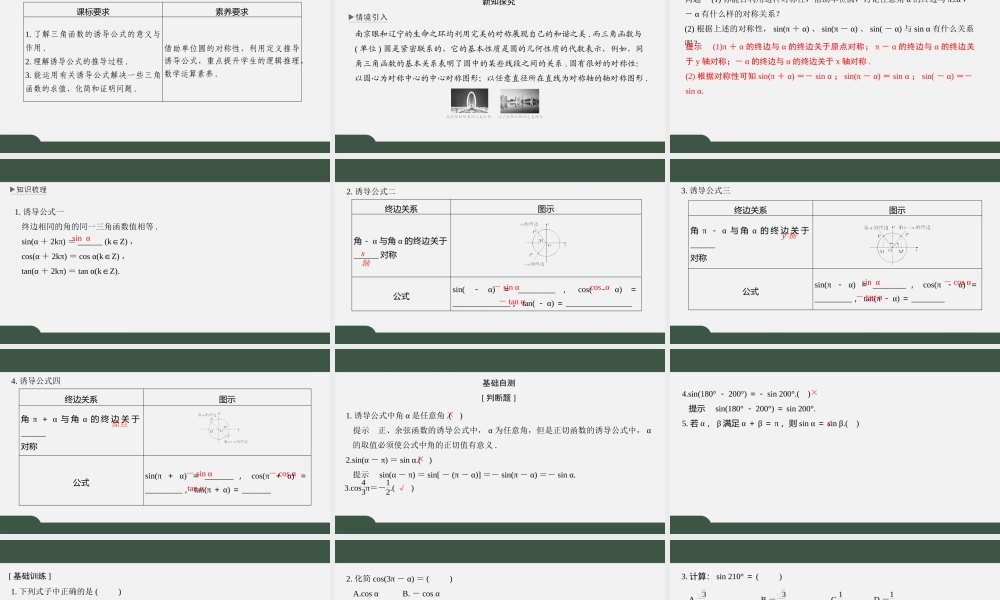
Task: Click the red × mark beside sin(α−π)=sinα
Action: click(x=419, y=459)
